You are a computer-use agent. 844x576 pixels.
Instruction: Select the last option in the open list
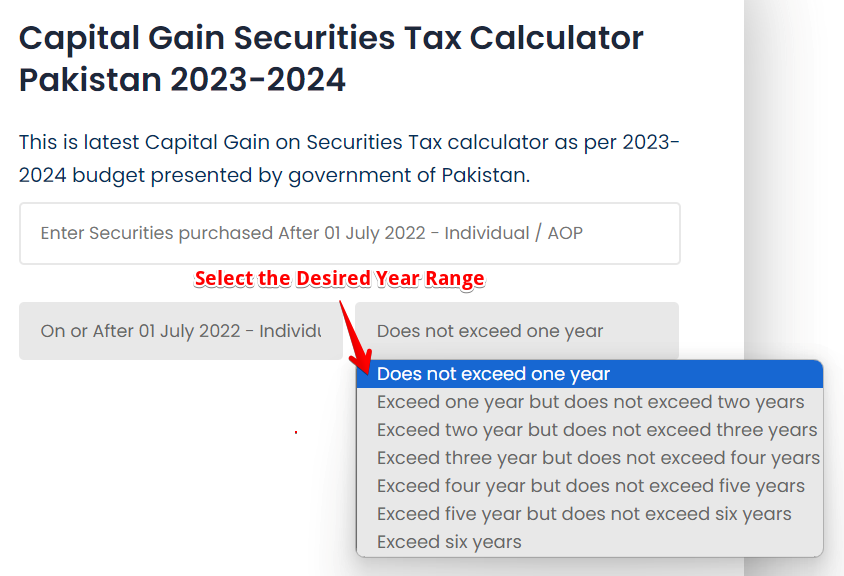click(x=447, y=541)
